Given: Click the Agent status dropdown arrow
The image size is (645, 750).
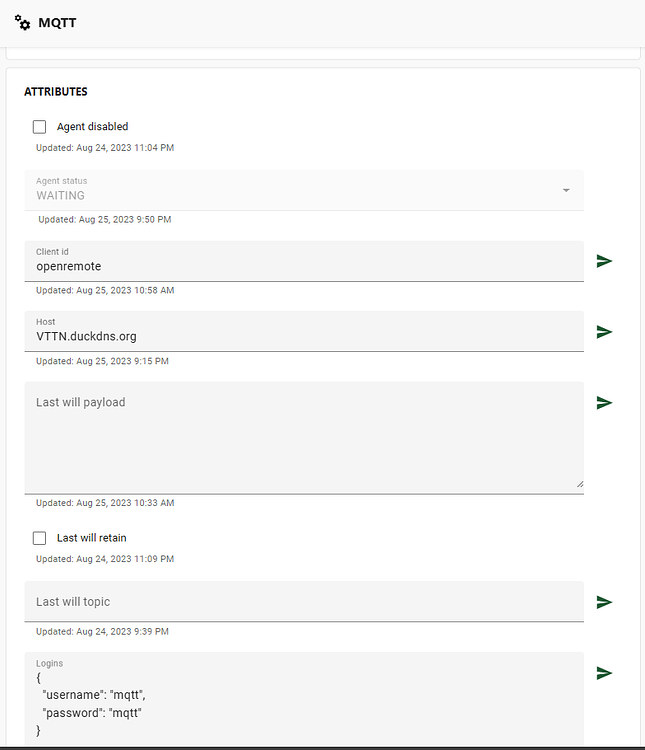Looking at the screenshot, I should point(566,190).
